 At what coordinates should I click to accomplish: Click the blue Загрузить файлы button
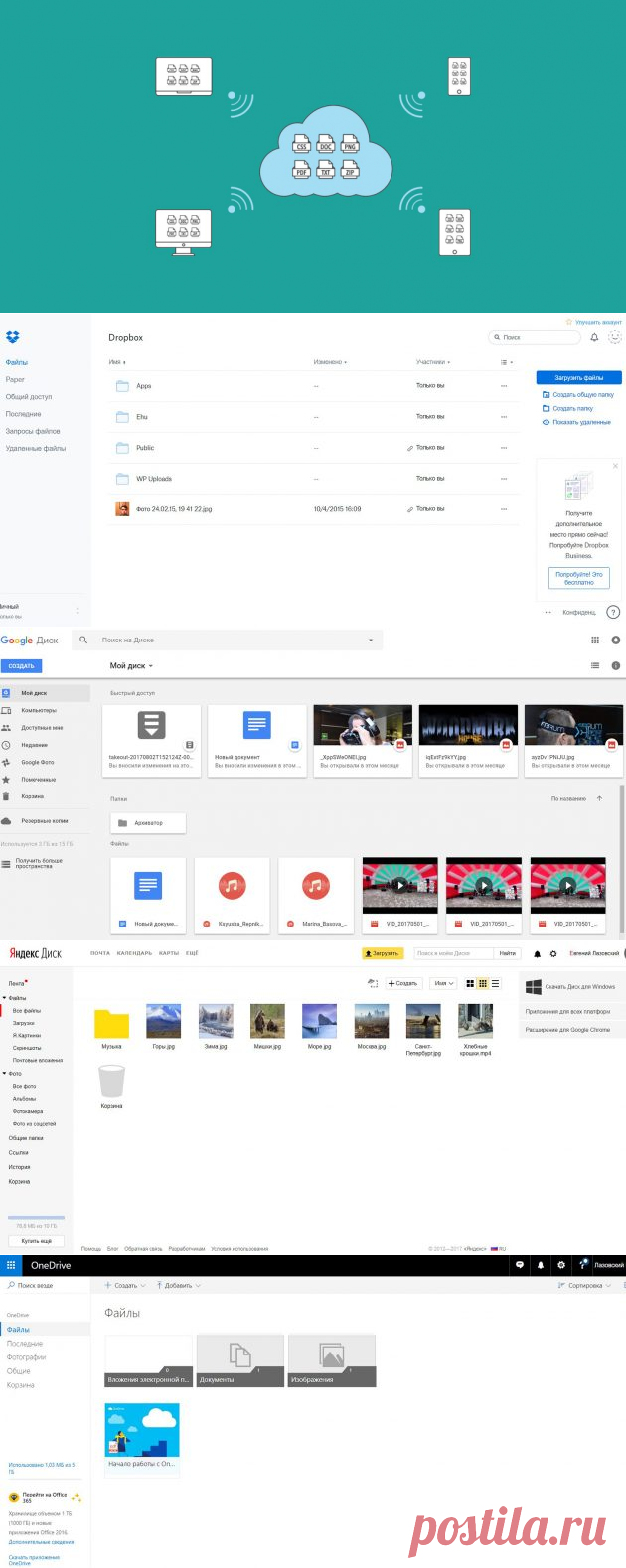coord(578,377)
